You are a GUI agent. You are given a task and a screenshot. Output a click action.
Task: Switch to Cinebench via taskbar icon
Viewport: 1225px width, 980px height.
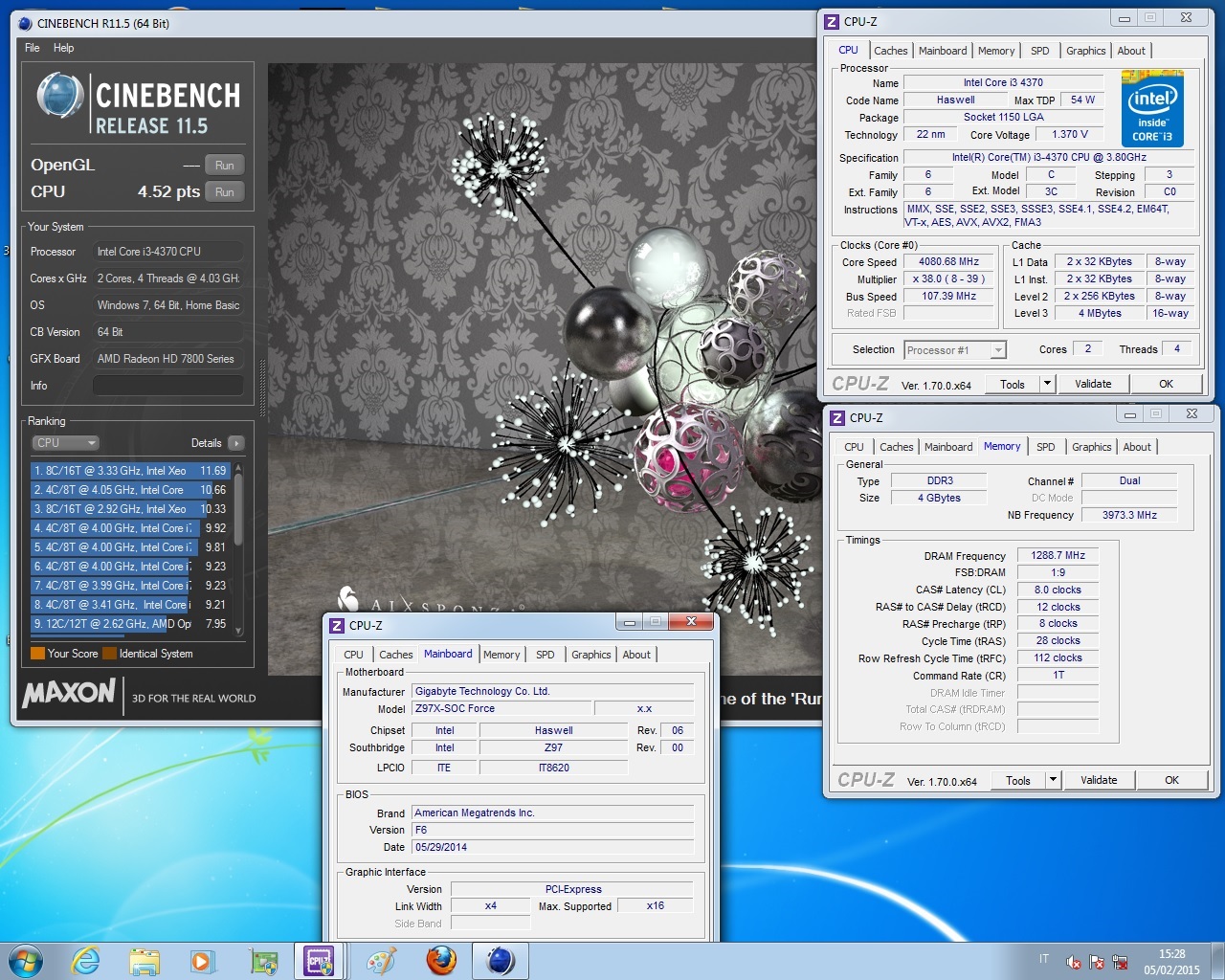tap(501, 961)
